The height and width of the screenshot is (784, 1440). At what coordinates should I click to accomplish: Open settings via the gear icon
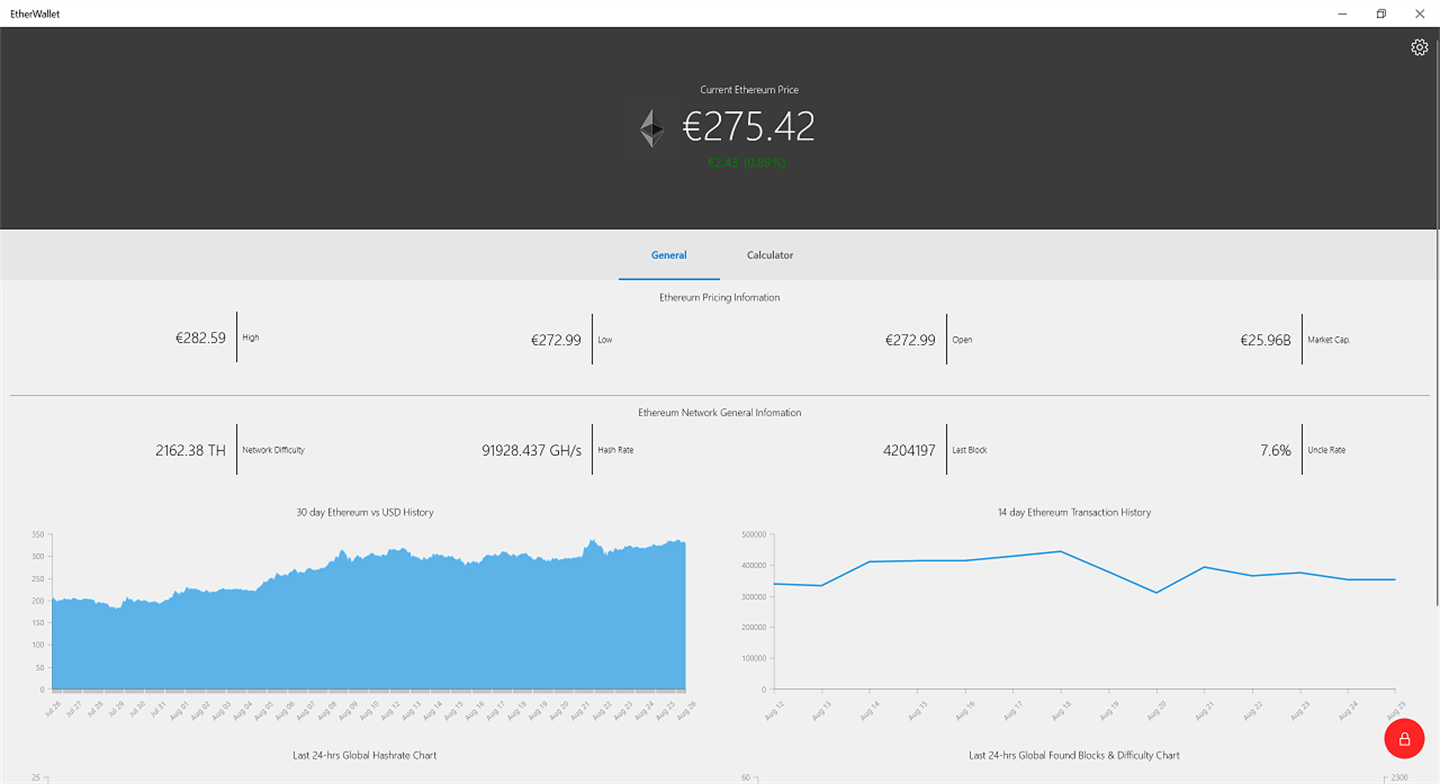pyautogui.click(x=1419, y=47)
